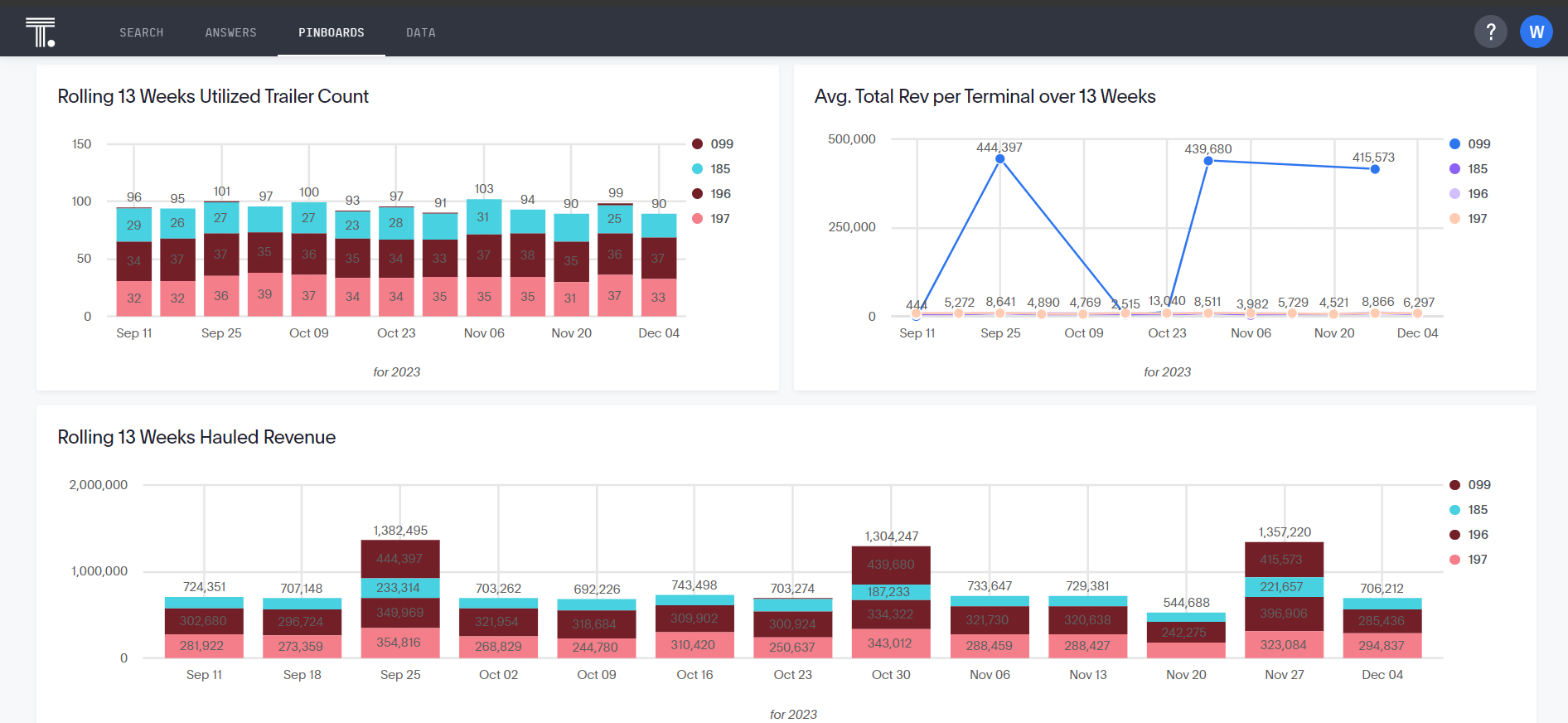
Task: Switch to the Search tab
Action: [x=142, y=32]
